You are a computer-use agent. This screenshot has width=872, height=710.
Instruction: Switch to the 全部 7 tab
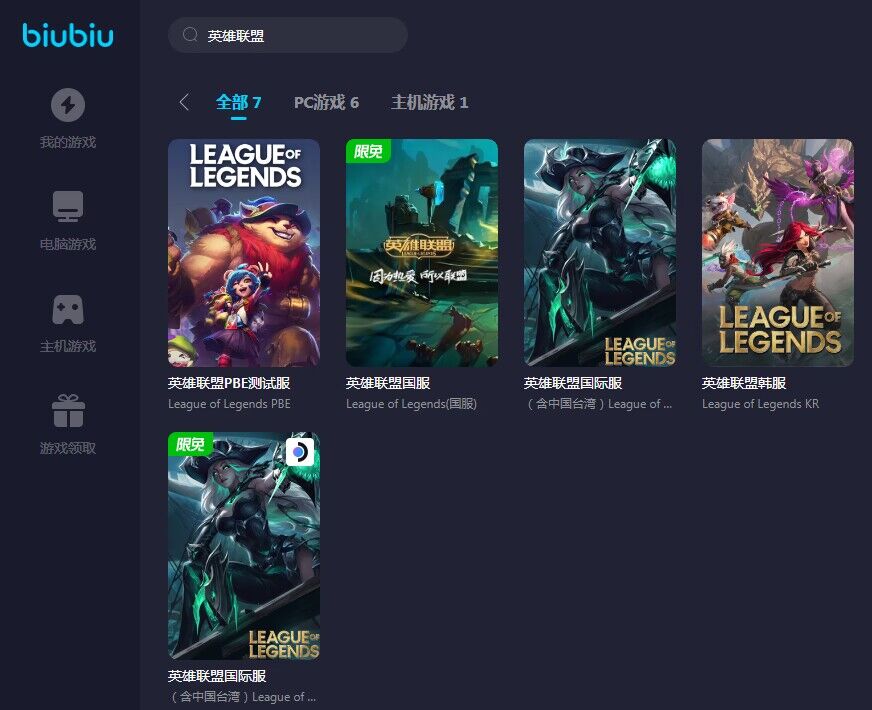click(238, 102)
